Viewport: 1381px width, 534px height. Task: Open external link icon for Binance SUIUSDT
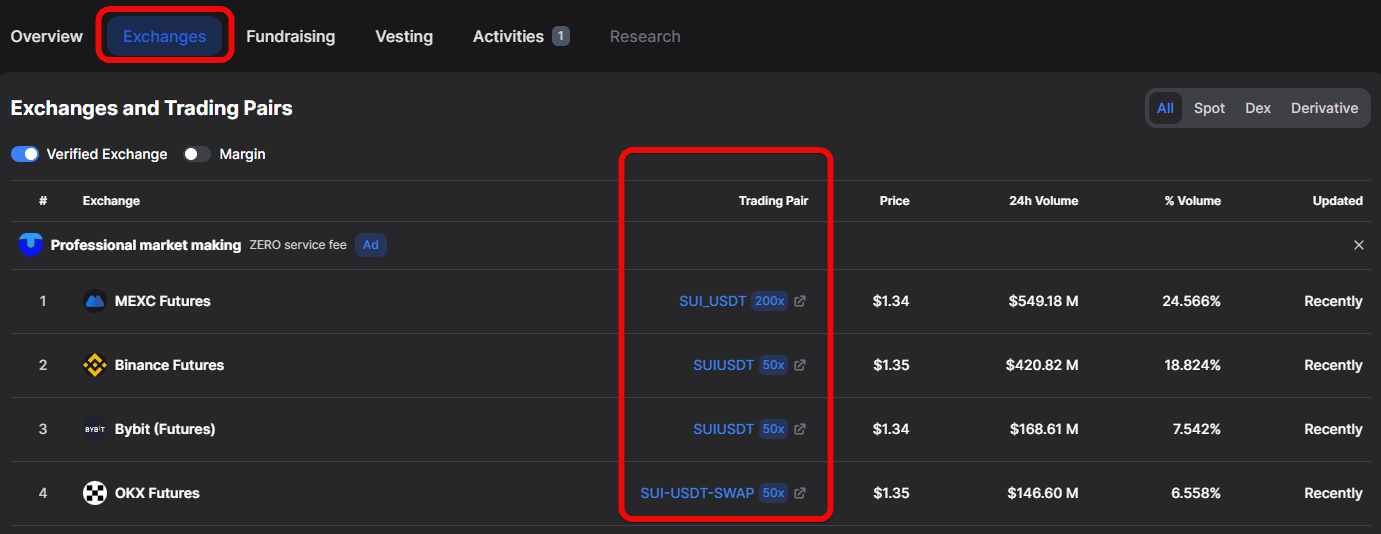[800, 365]
